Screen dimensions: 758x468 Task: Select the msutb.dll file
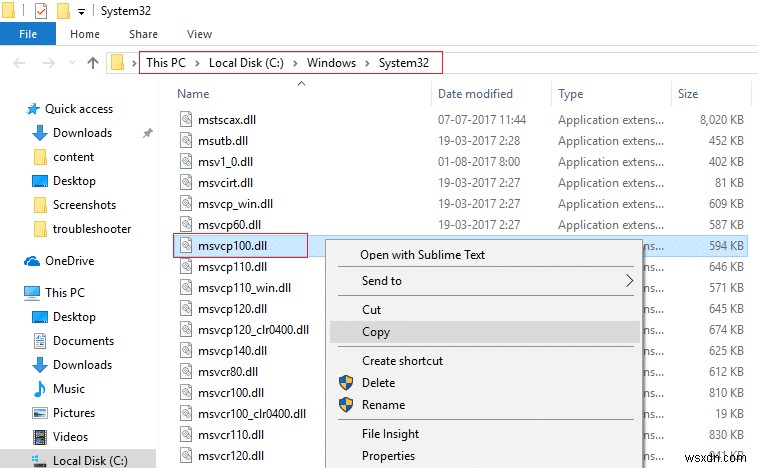click(x=223, y=141)
